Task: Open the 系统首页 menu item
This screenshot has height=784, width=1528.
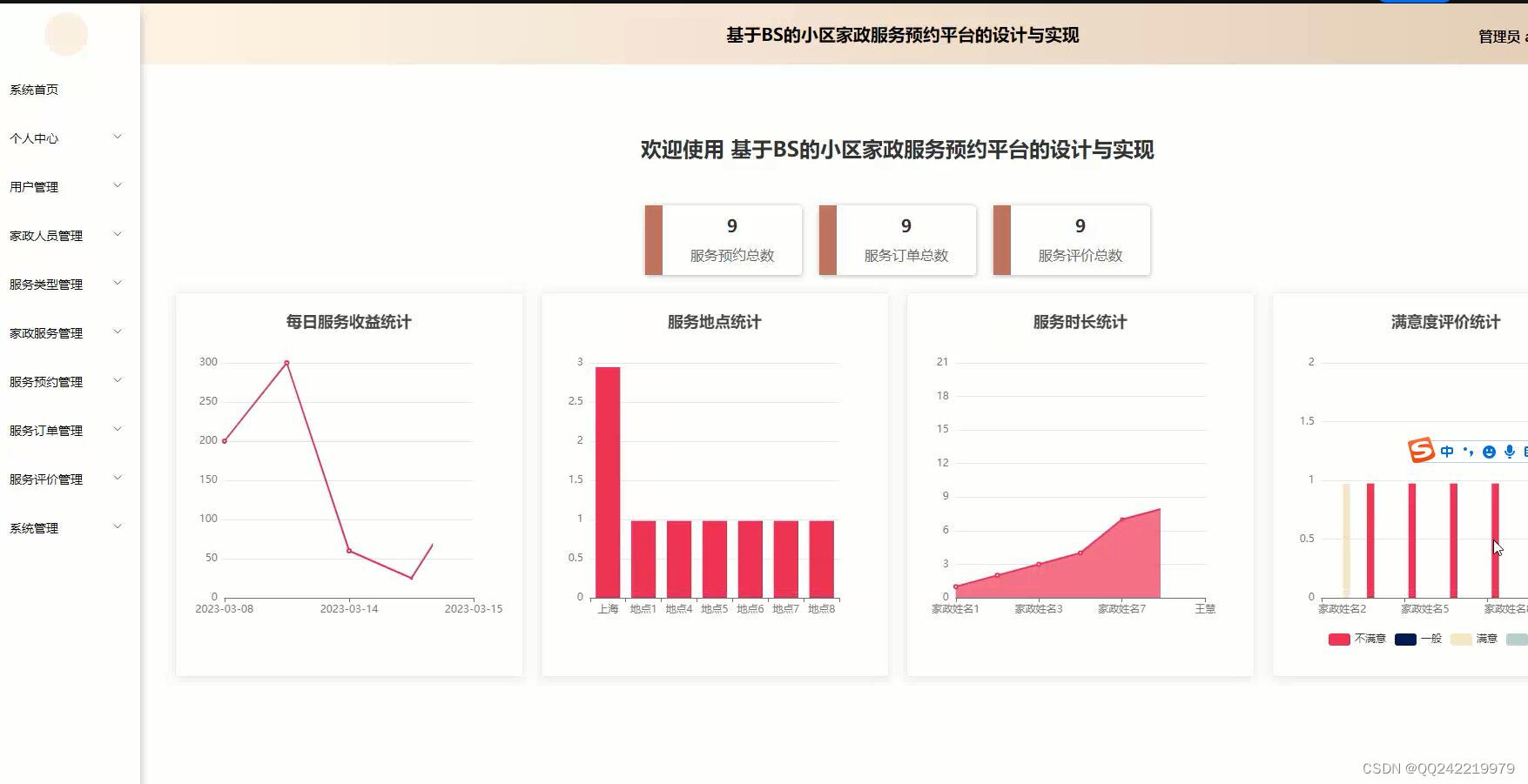Action: tap(35, 88)
